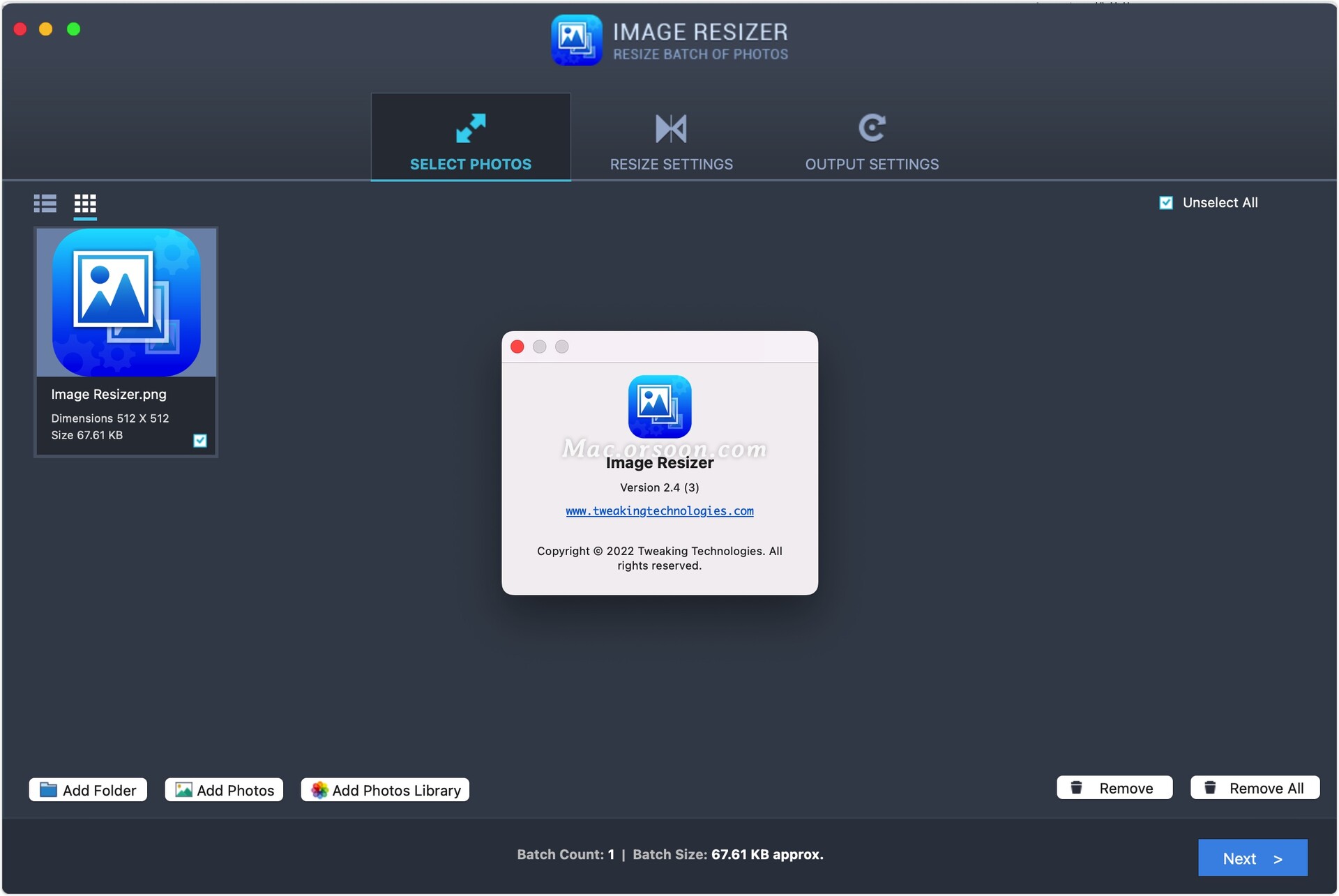Switch to list view icon
Viewport: 1339px width, 896px height.
(45, 204)
